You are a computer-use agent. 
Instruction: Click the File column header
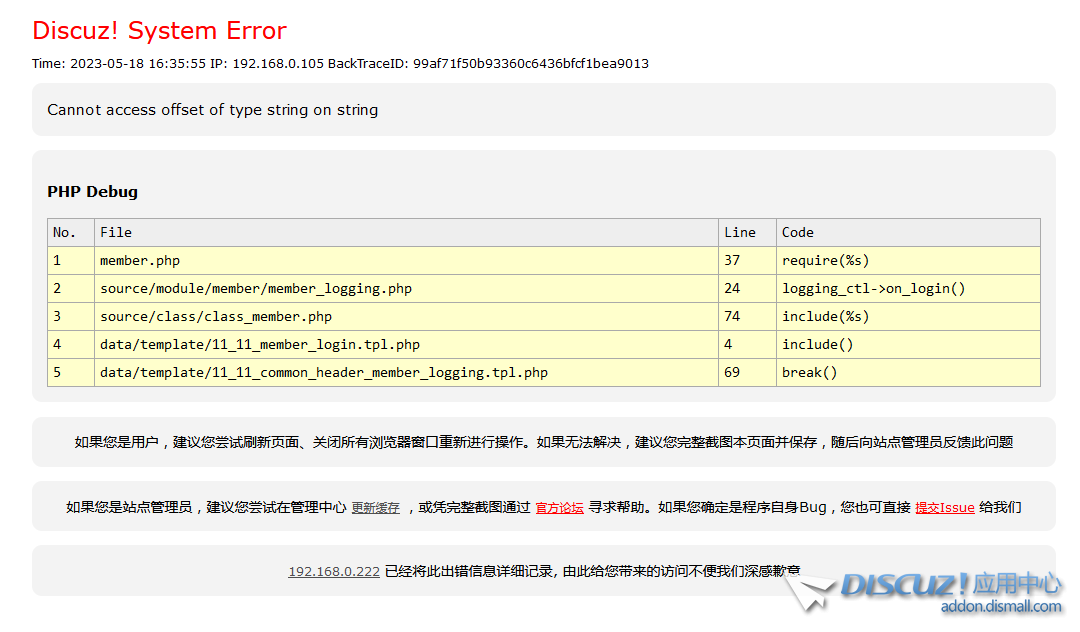point(116,232)
